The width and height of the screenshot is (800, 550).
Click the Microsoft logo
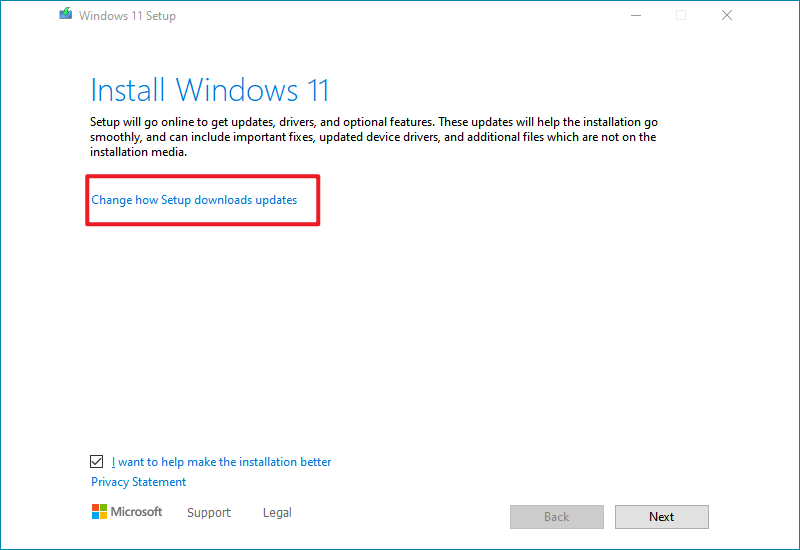pyautogui.click(x=127, y=512)
